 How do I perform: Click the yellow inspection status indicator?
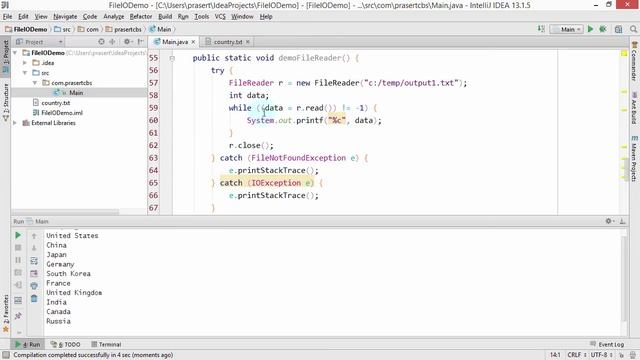coord(624,53)
